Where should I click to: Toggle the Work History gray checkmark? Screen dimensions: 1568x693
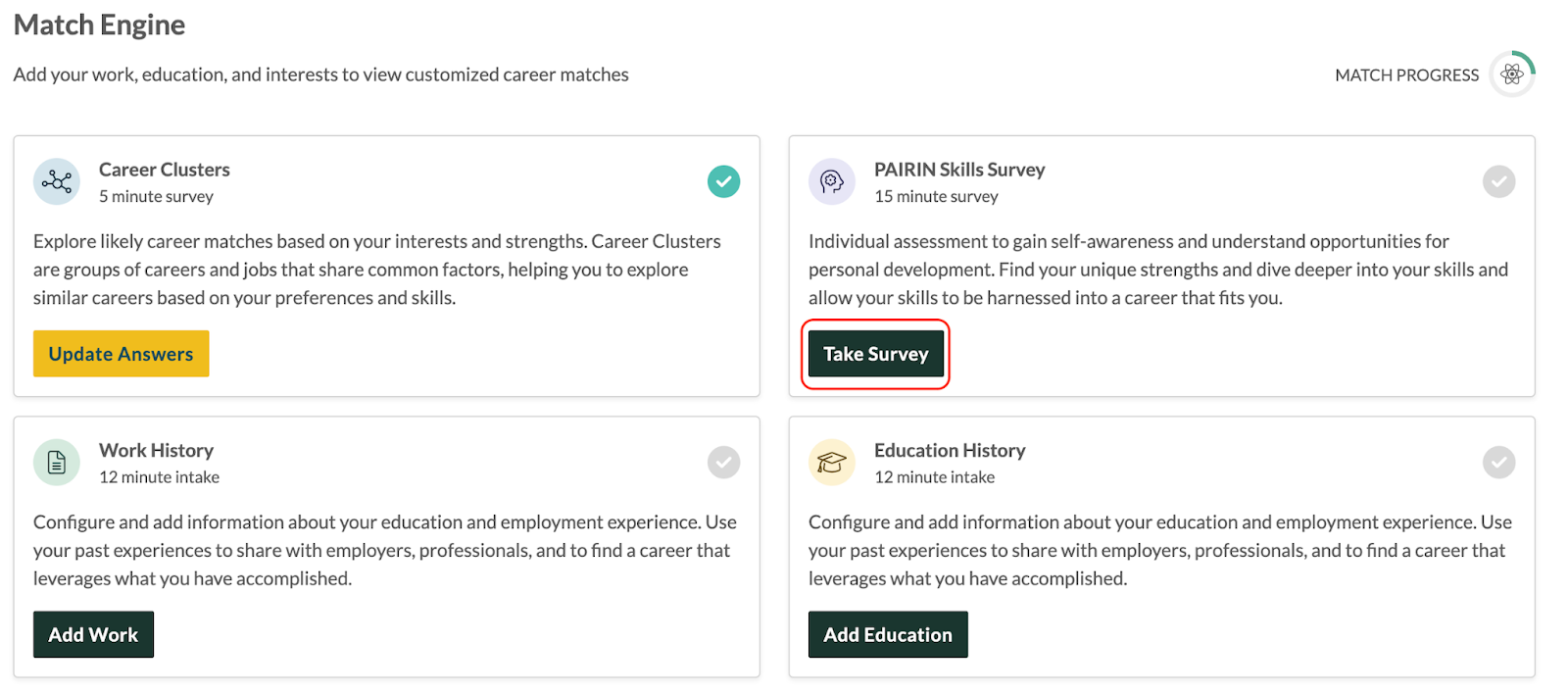pos(723,462)
